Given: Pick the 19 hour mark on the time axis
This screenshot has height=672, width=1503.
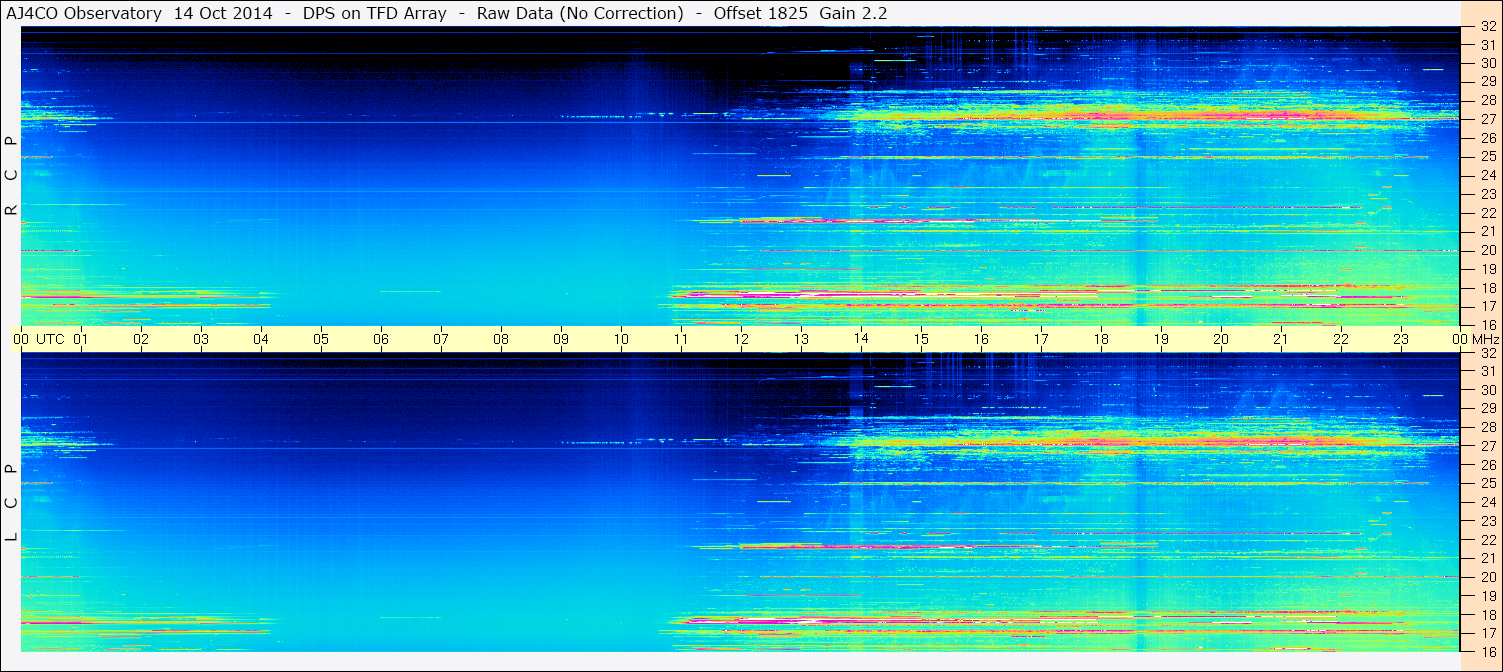Looking at the screenshot, I should (x=1161, y=339).
